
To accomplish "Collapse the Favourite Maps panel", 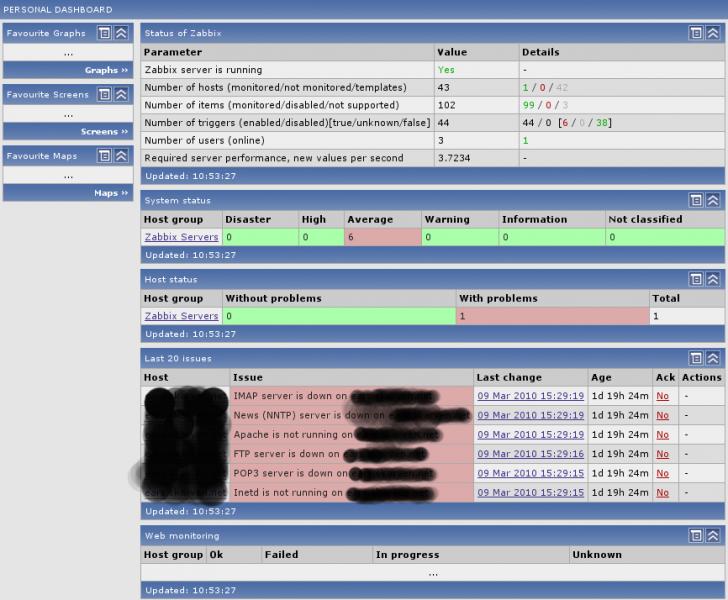I will 121,156.
